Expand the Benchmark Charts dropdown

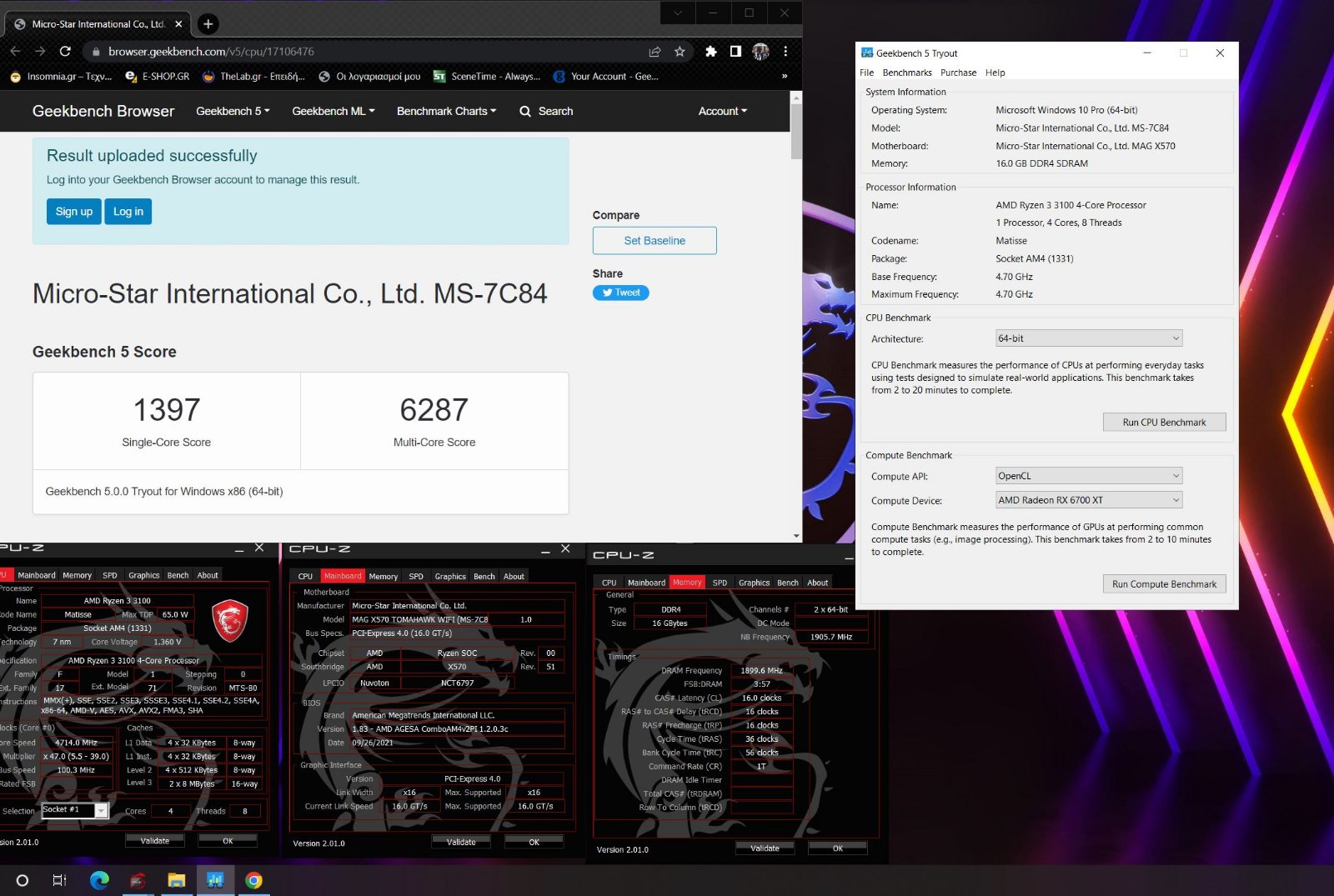click(446, 111)
